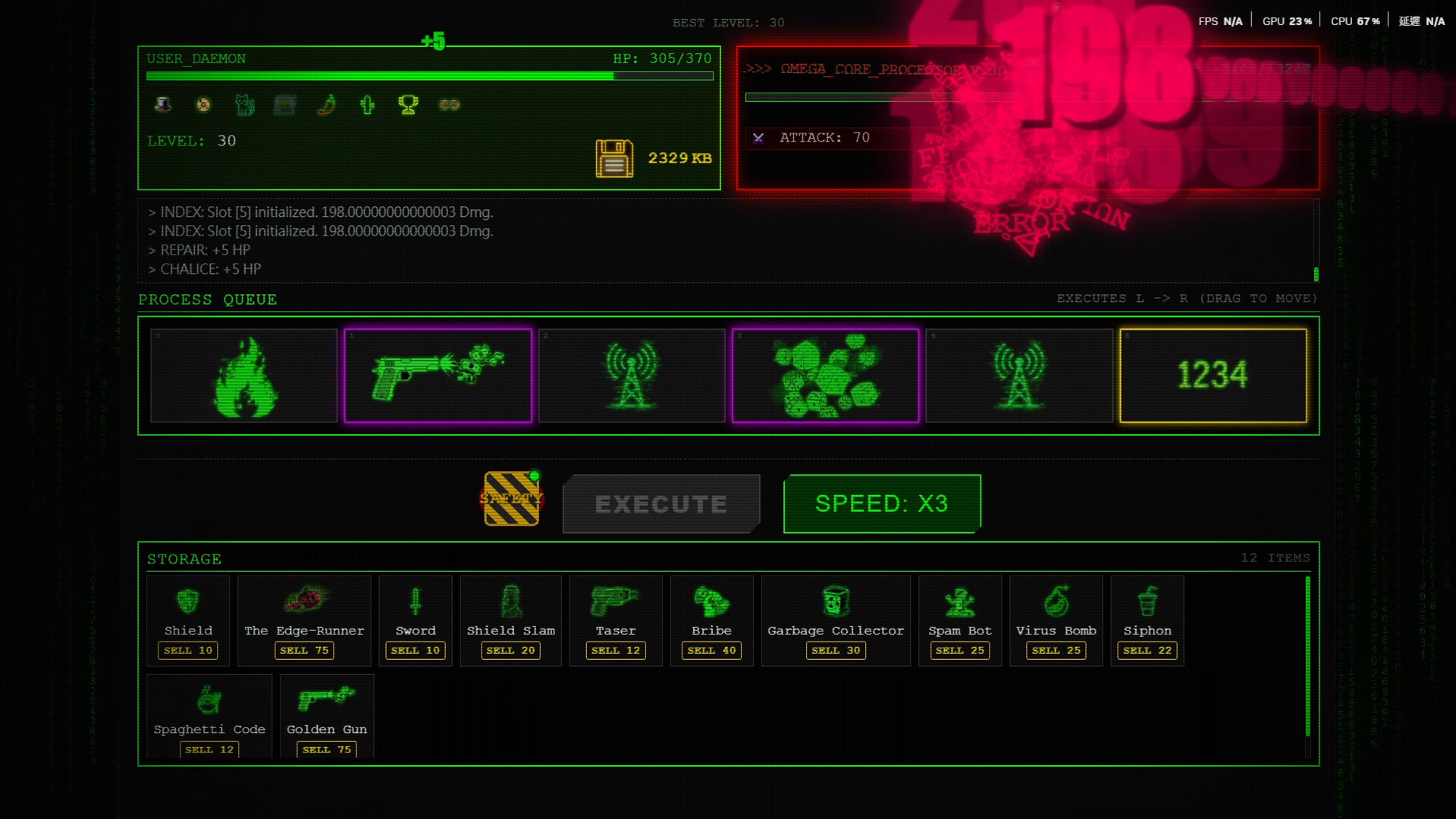Toggle game speed from X3
This screenshot has width=1456, height=819.
(882, 503)
